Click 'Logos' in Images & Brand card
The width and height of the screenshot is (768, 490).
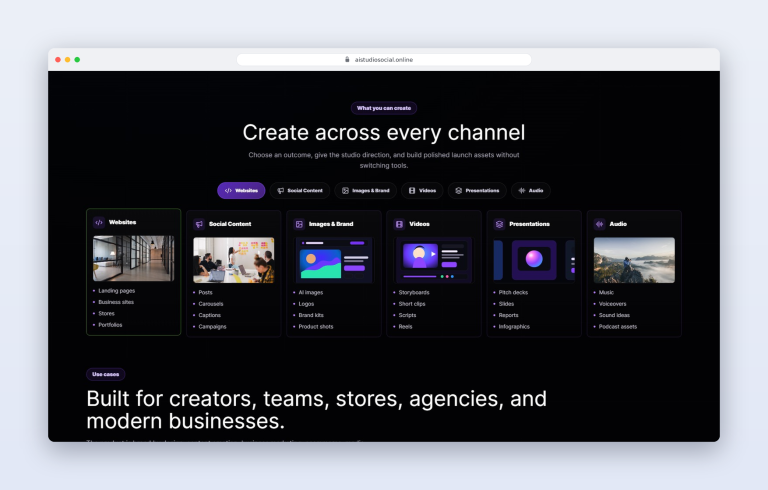click(306, 304)
